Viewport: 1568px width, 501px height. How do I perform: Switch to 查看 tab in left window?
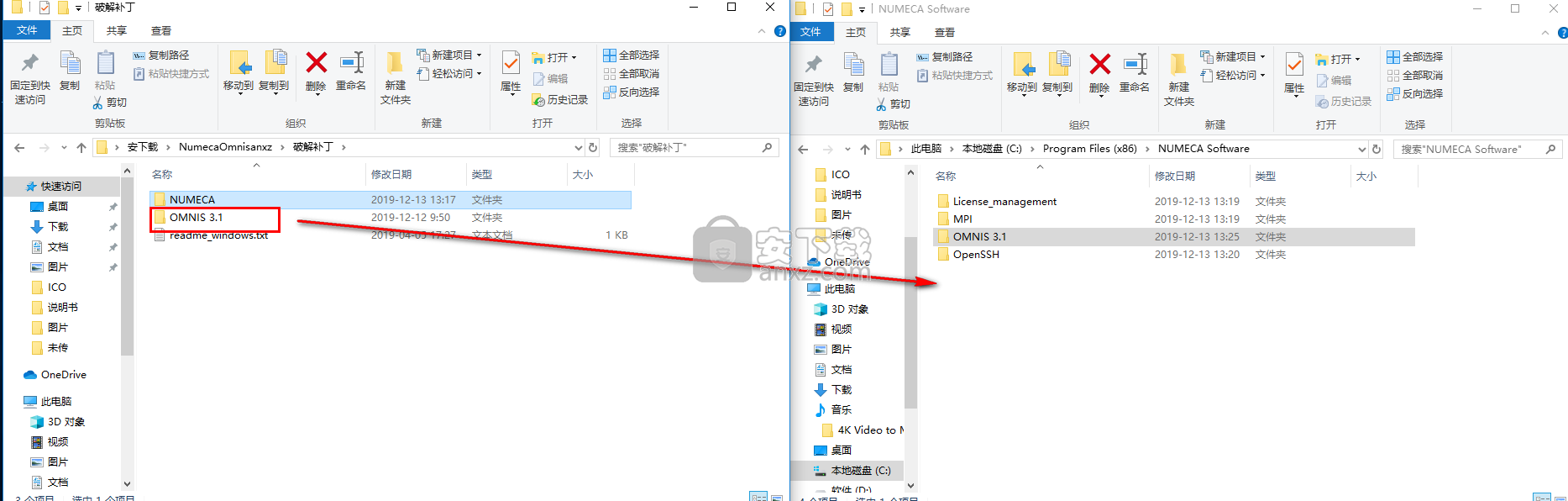(161, 31)
